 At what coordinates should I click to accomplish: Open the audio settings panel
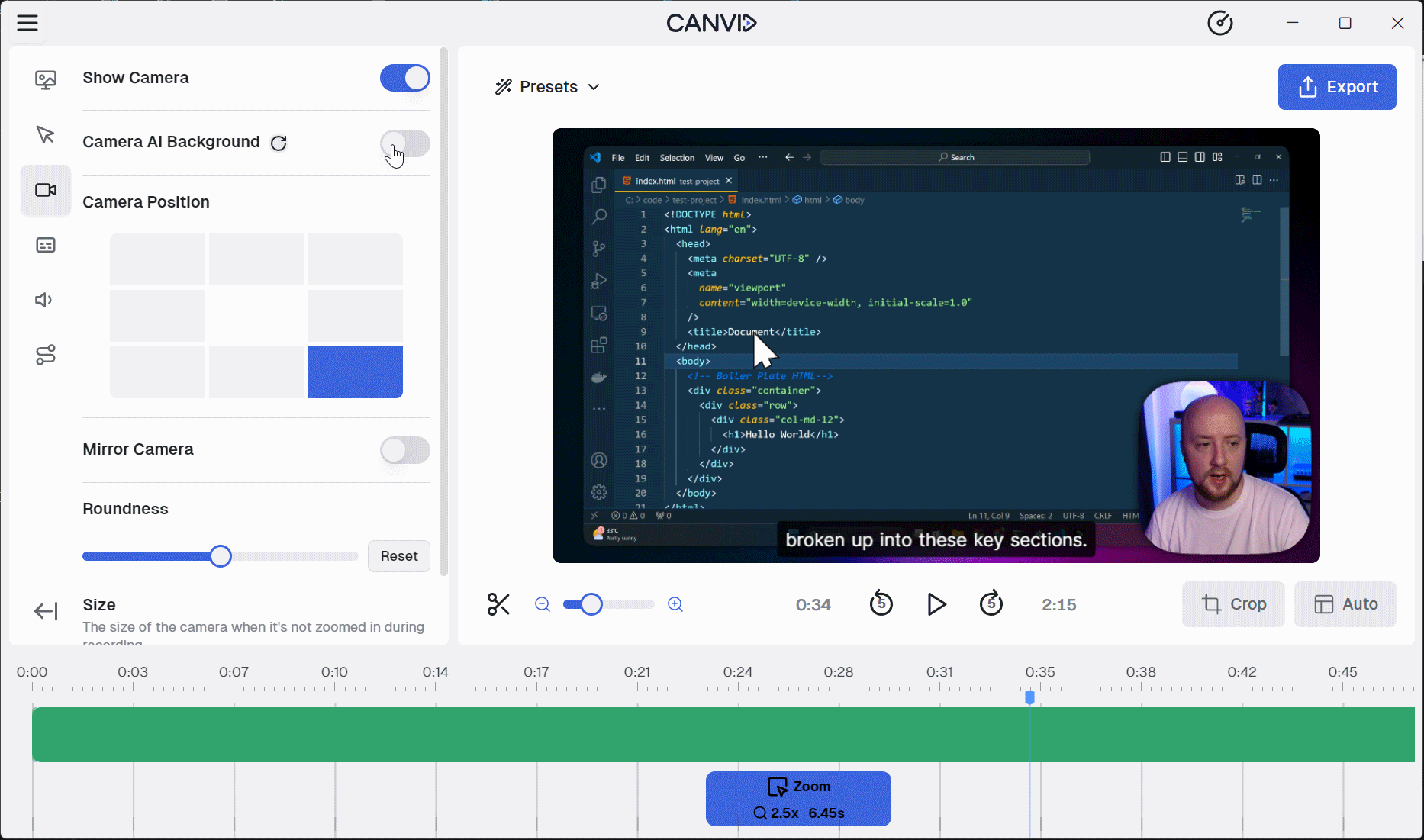coord(46,299)
